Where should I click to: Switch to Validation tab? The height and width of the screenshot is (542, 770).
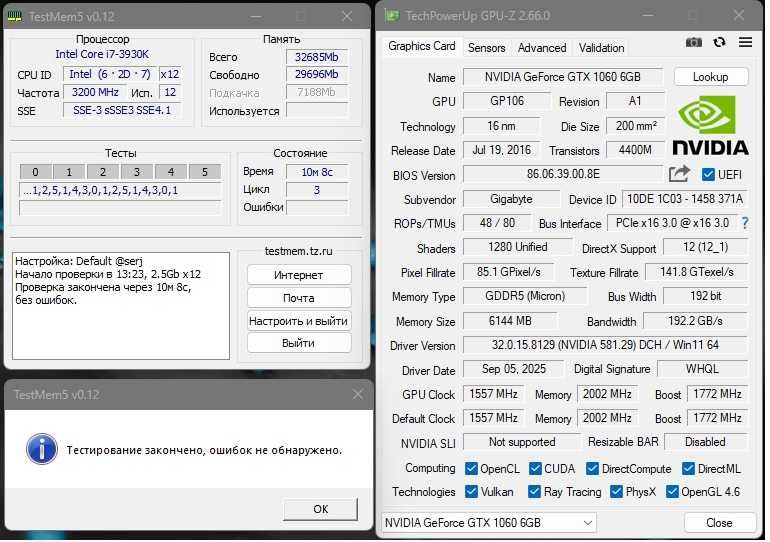(601, 48)
